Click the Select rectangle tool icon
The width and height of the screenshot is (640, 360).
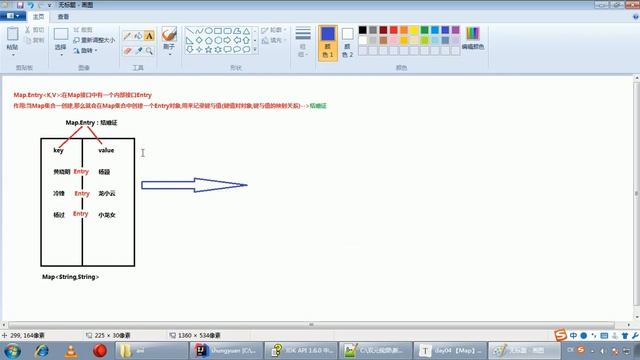pos(61,34)
